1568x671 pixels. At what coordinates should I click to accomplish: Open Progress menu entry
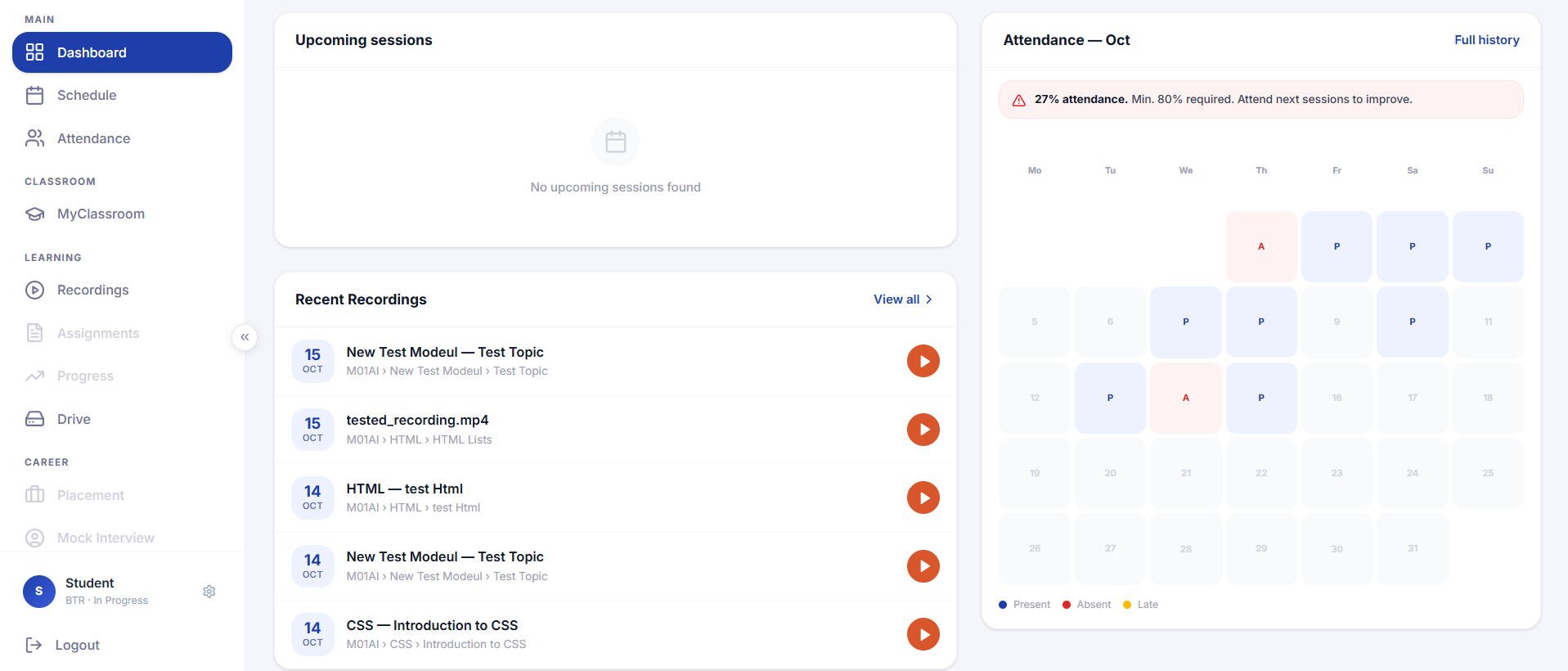[122, 376]
